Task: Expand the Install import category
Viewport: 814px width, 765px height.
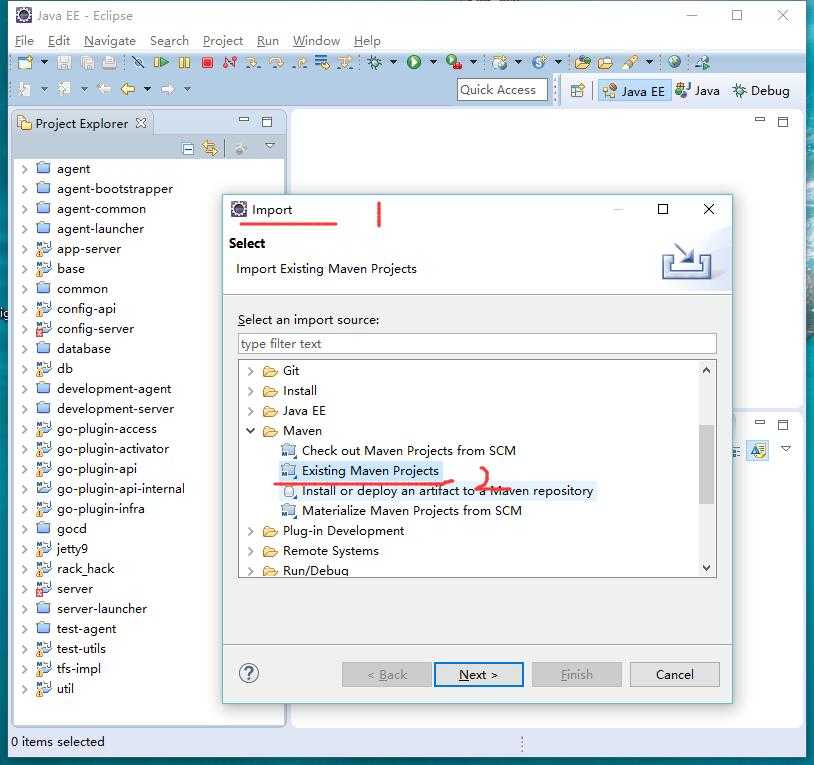Action: [x=251, y=391]
